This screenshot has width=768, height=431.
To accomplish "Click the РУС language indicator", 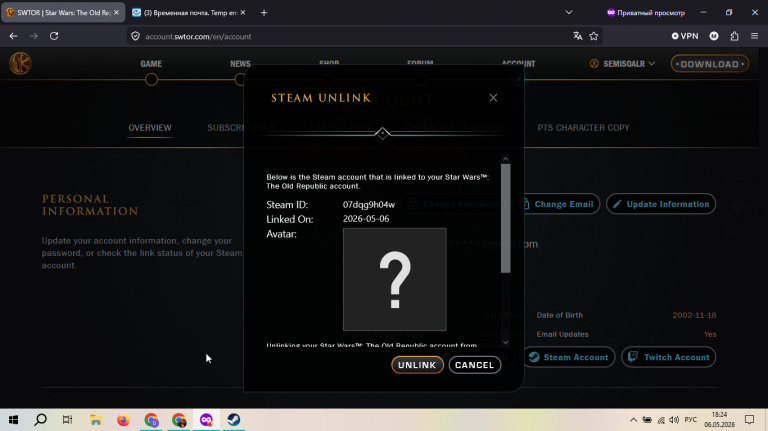I will (691, 420).
